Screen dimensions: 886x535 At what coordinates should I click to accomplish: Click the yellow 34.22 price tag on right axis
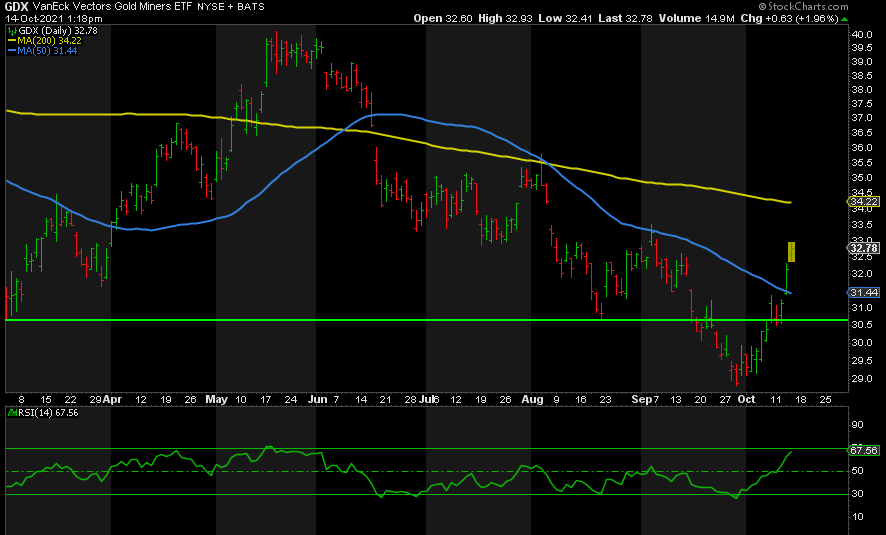[x=863, y=202]
